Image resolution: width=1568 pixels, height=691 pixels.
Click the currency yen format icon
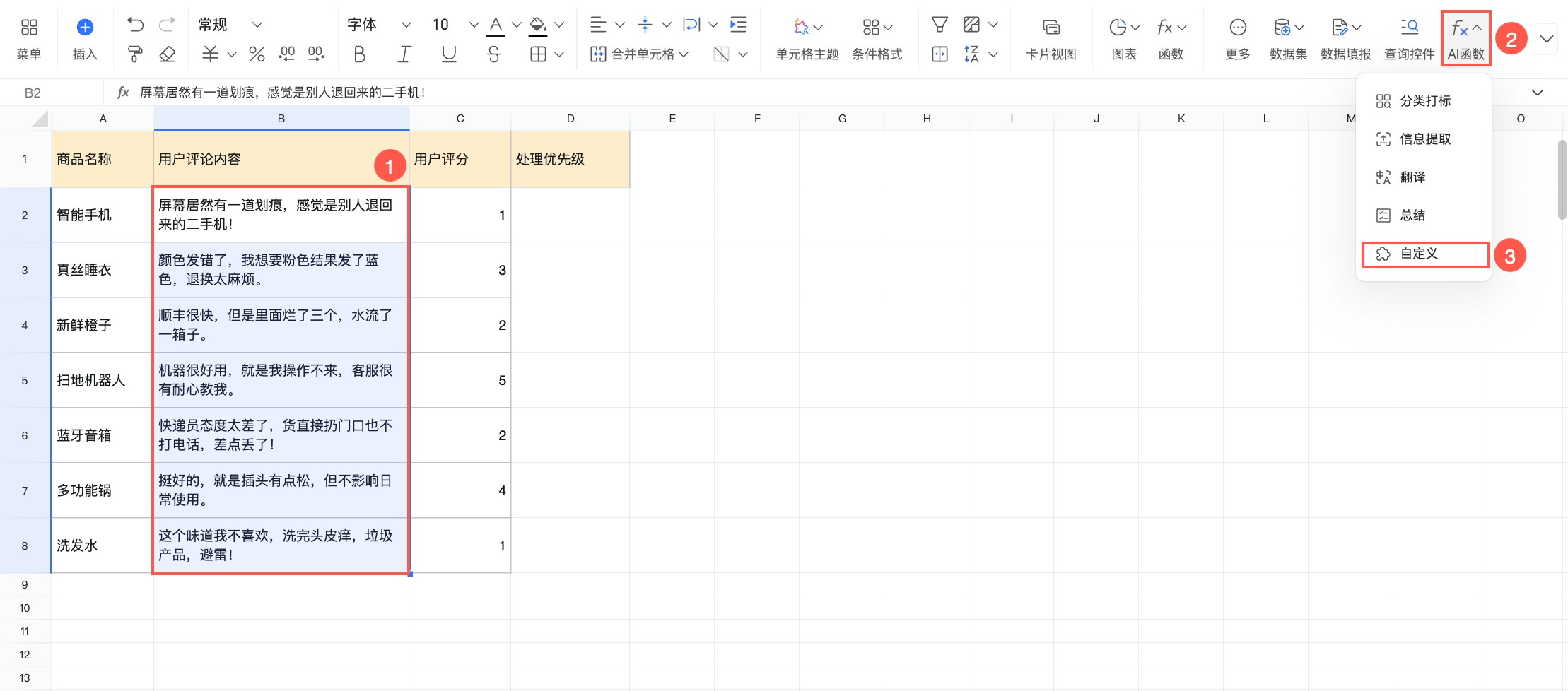coord(210,54)
